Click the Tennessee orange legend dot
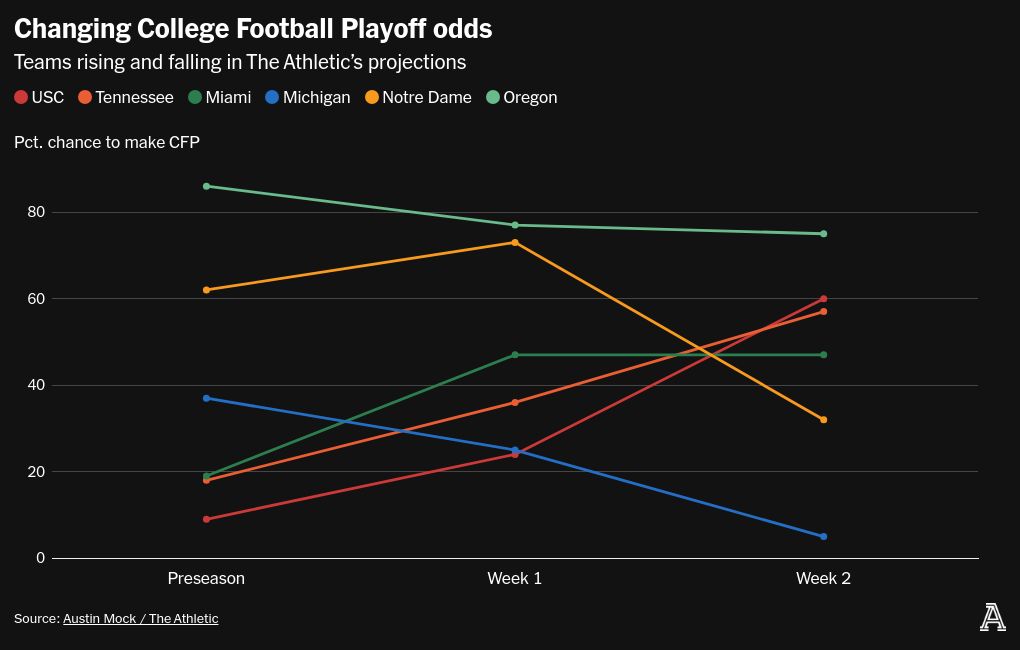Screen dimensions: 1020x650 [85, 98]
